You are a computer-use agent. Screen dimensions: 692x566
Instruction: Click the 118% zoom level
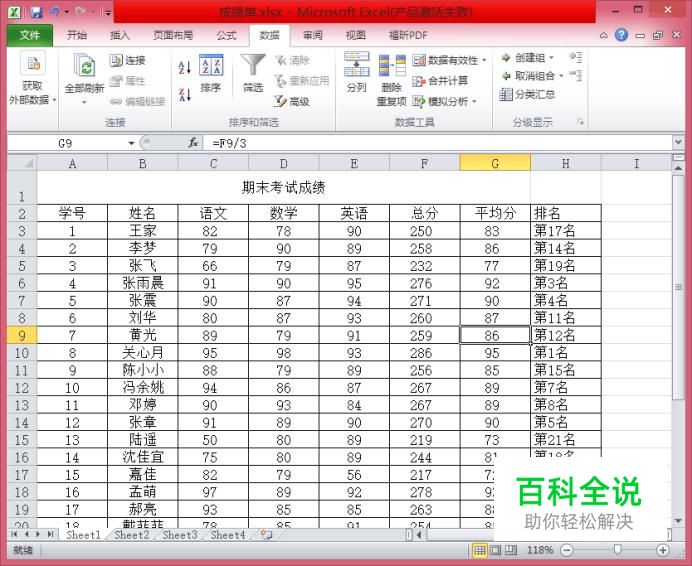pos(539,550)
